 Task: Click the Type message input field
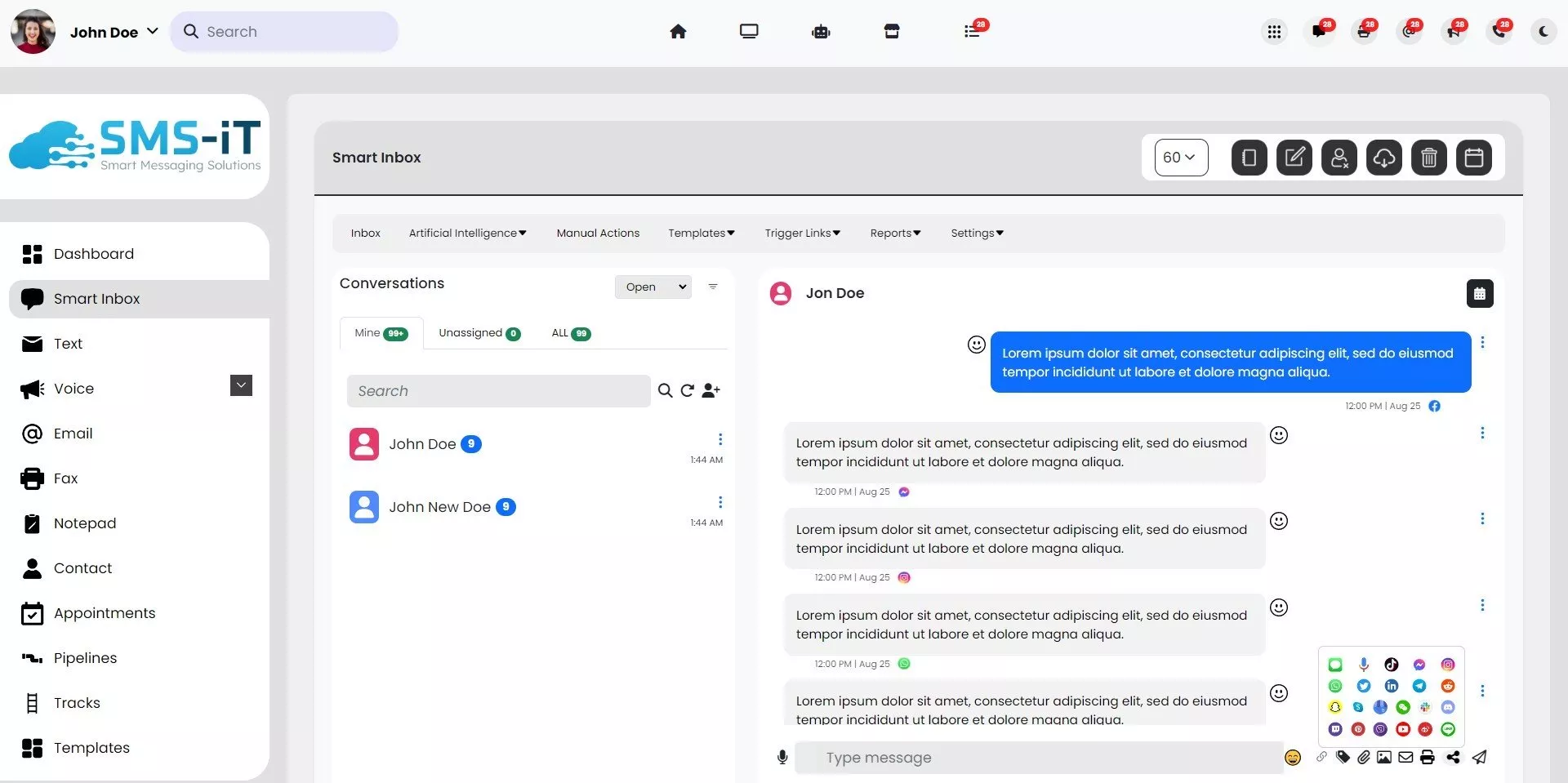point(1037,758)
